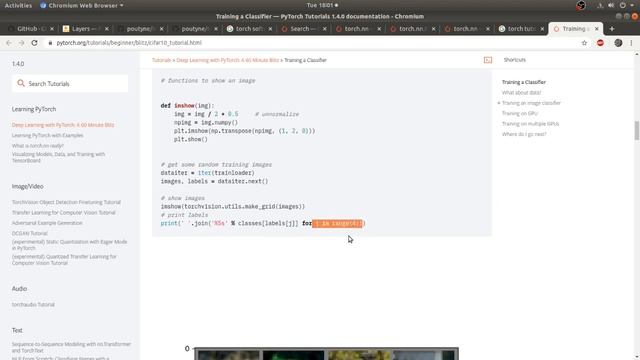Click the magnifier icon in Search Tutorials
The width and height of the screenshot is (640, 360).
click(21, 83)
